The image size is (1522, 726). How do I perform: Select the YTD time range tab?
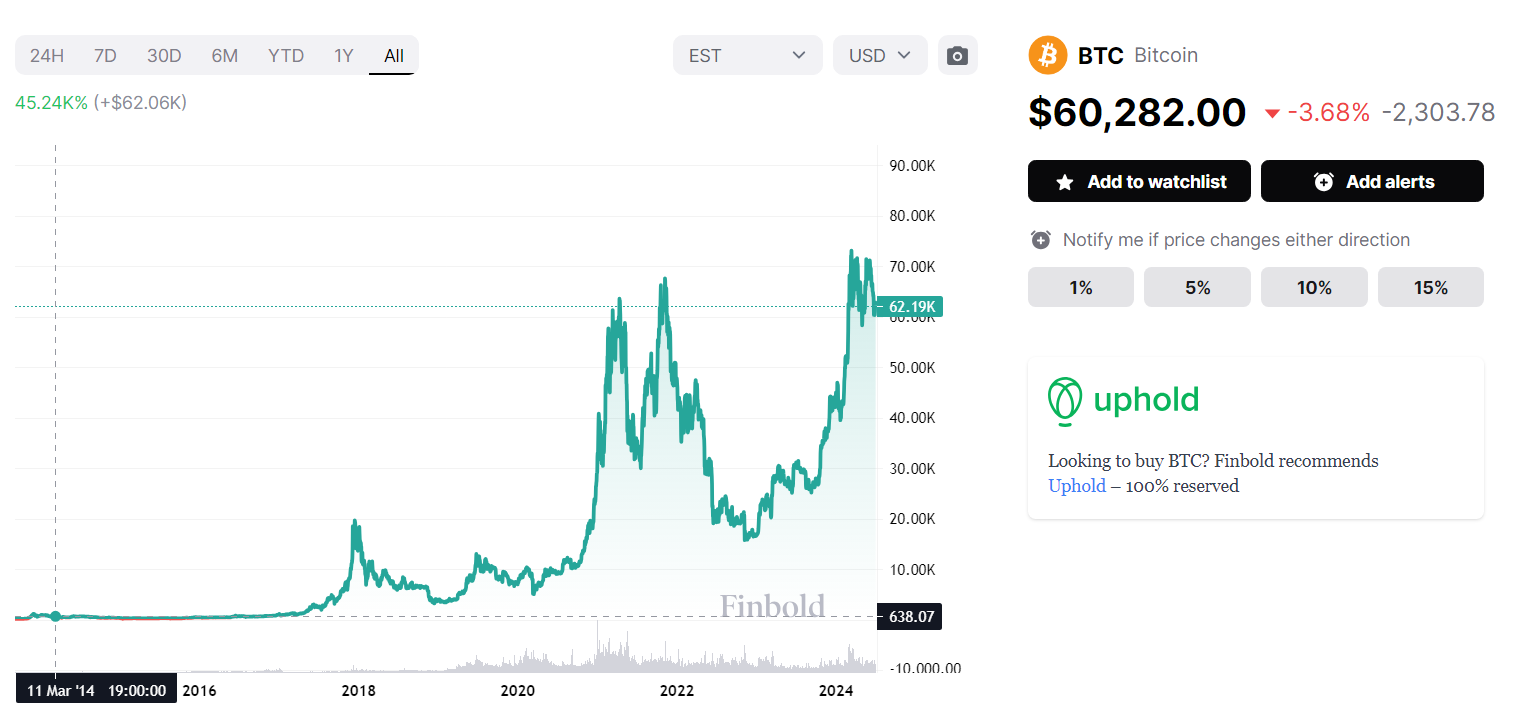(286, 55)
